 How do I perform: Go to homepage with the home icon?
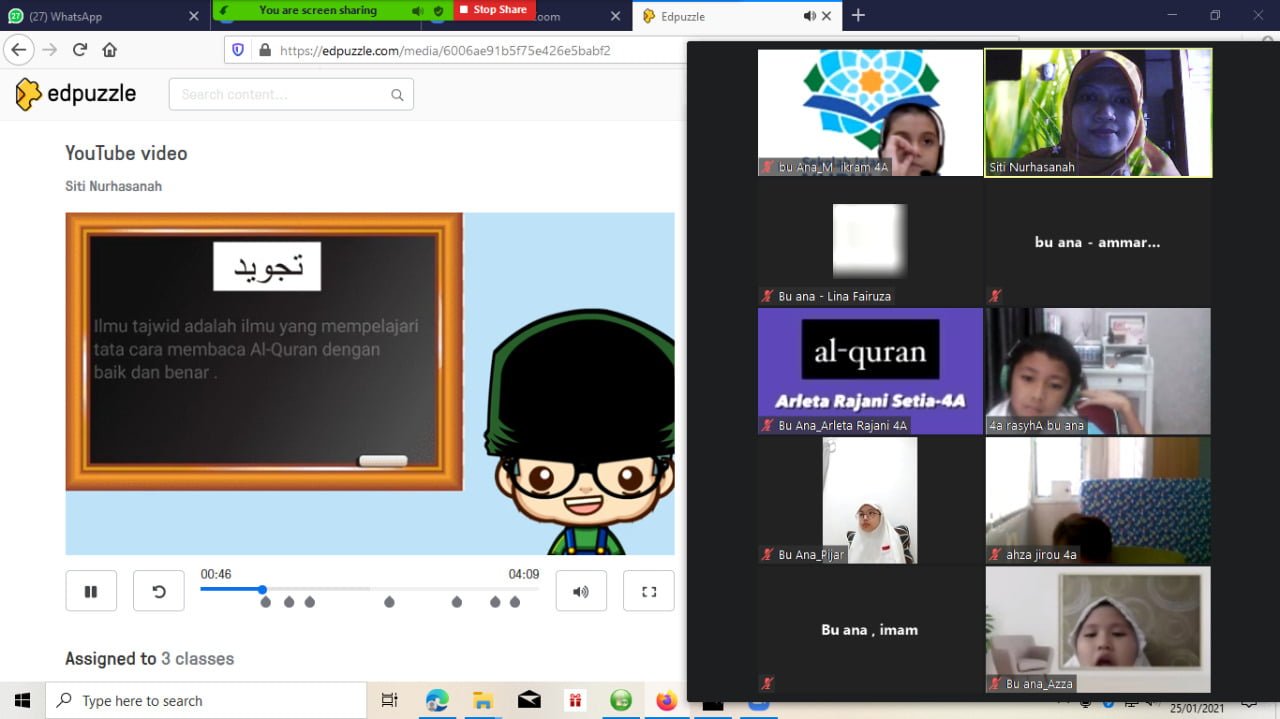(x=110, y=48)
